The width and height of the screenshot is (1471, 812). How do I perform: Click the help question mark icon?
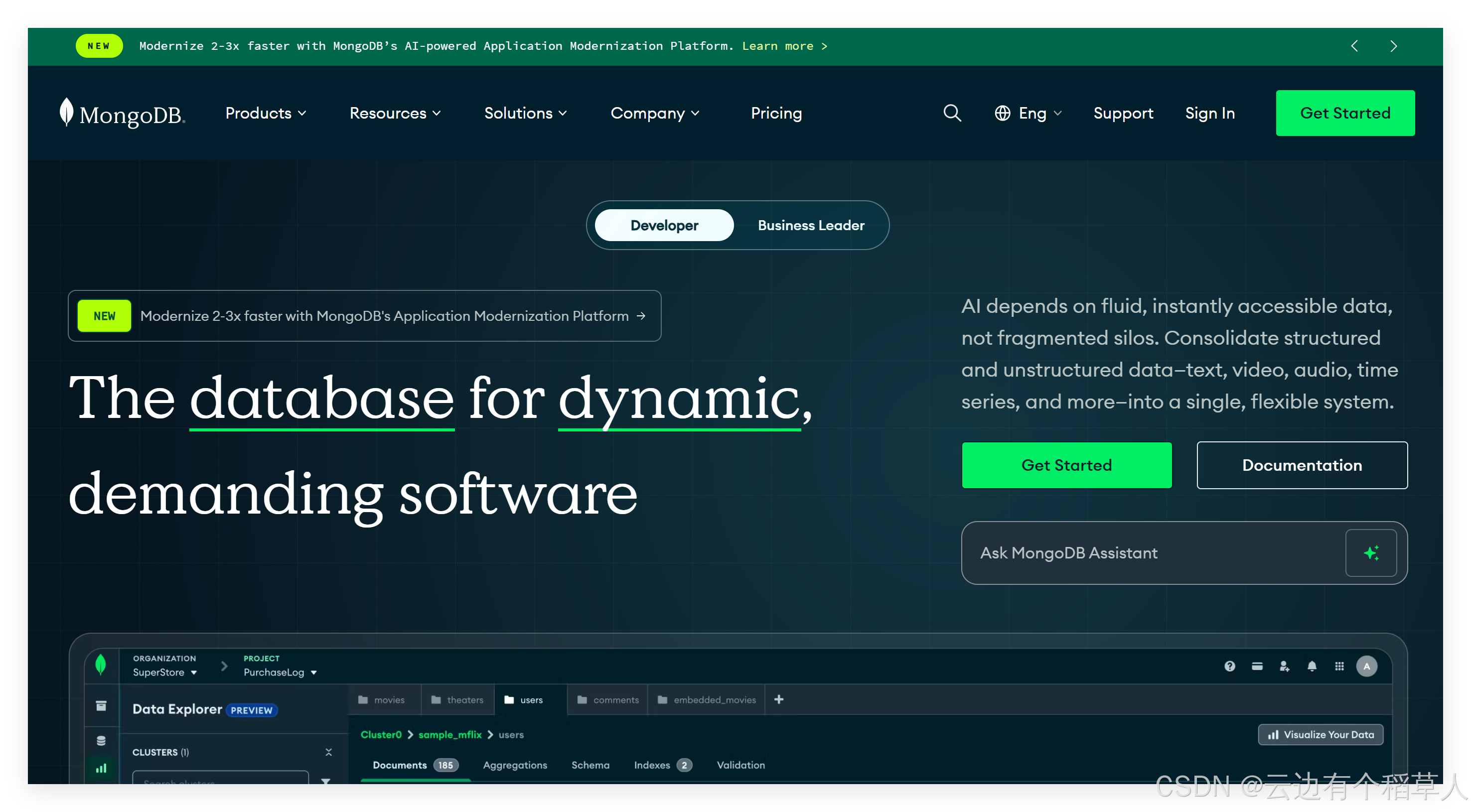(1229, 666)
